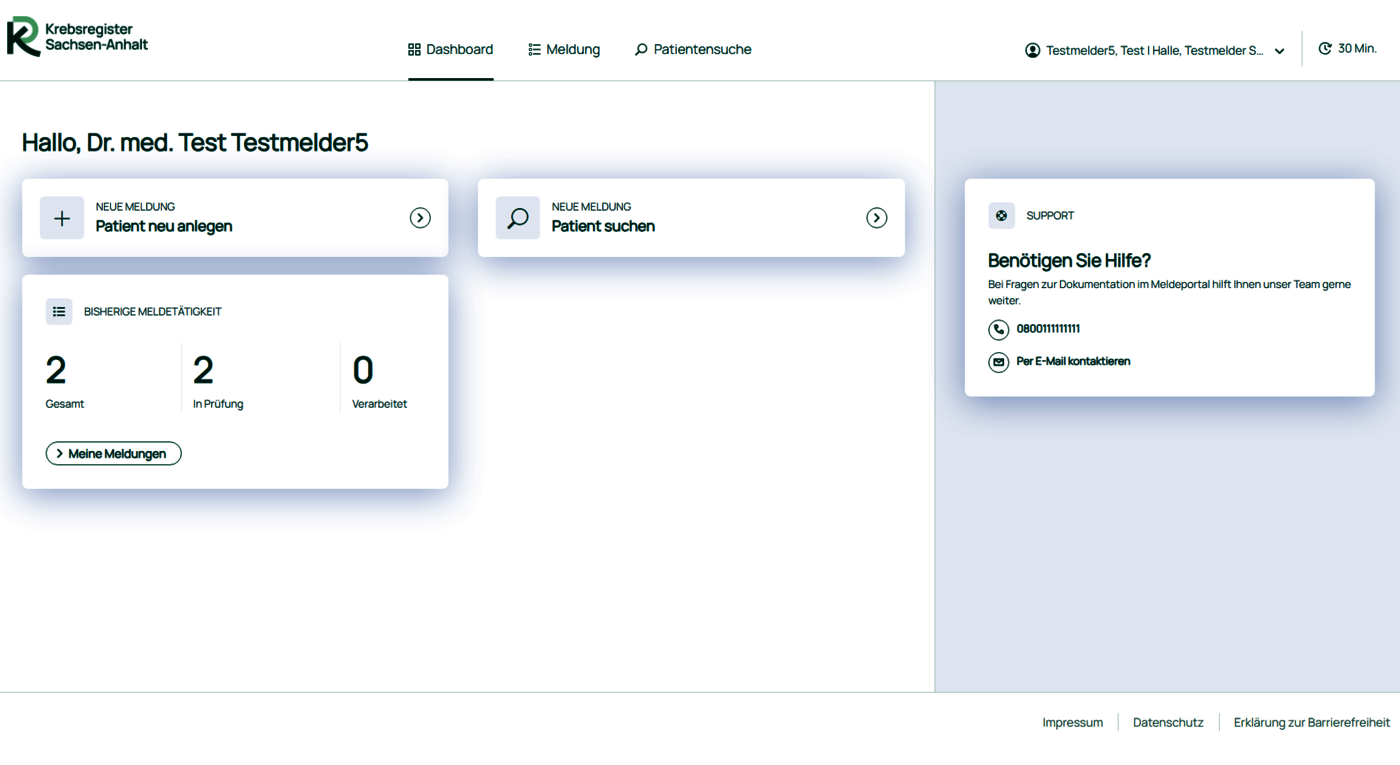This screenshot has height=765, width=1400.
Task: Open the Dashboard tab
Action: click(x=450, y=50)
